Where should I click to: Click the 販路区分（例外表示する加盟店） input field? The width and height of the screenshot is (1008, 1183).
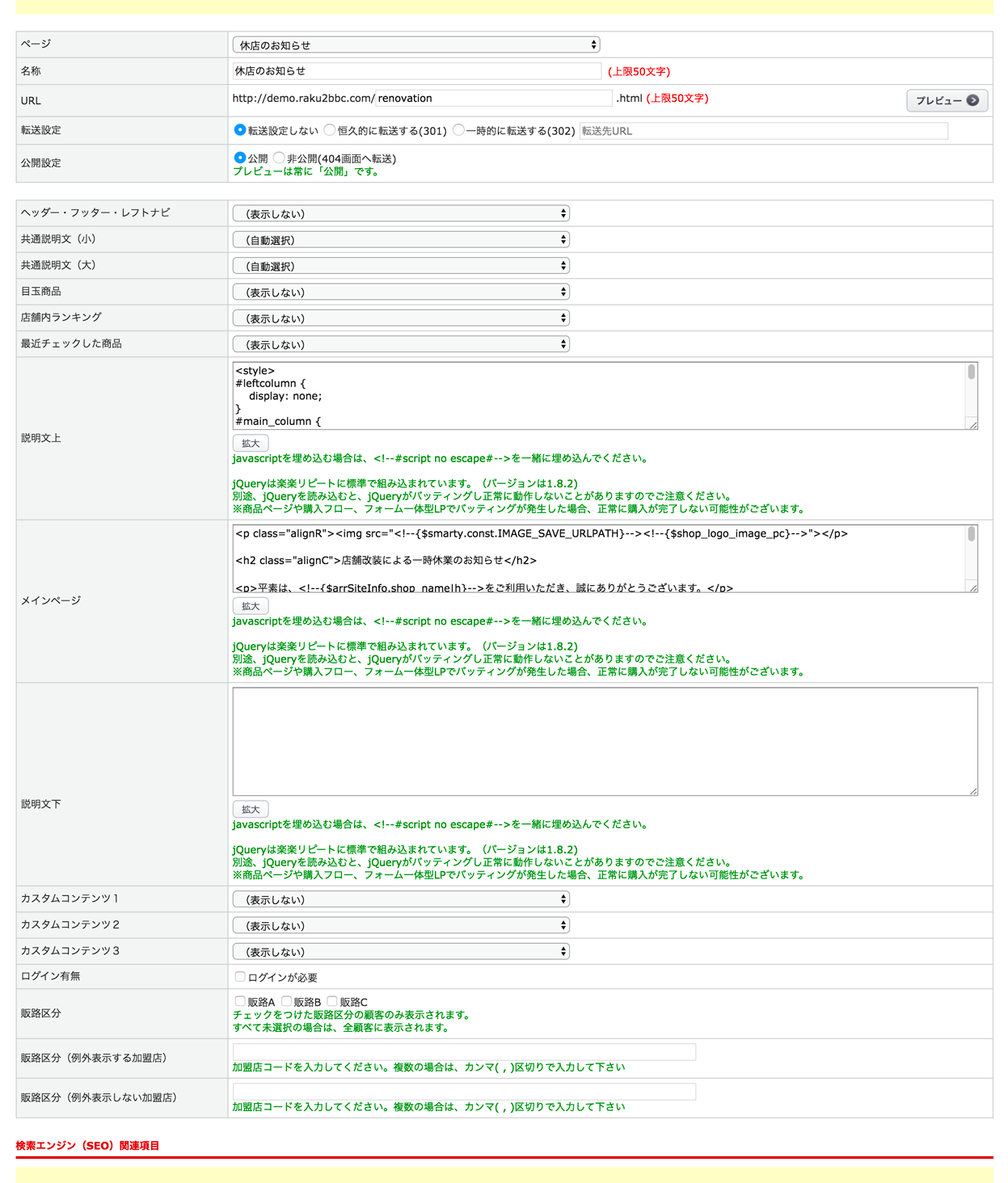pos(464,1051)
